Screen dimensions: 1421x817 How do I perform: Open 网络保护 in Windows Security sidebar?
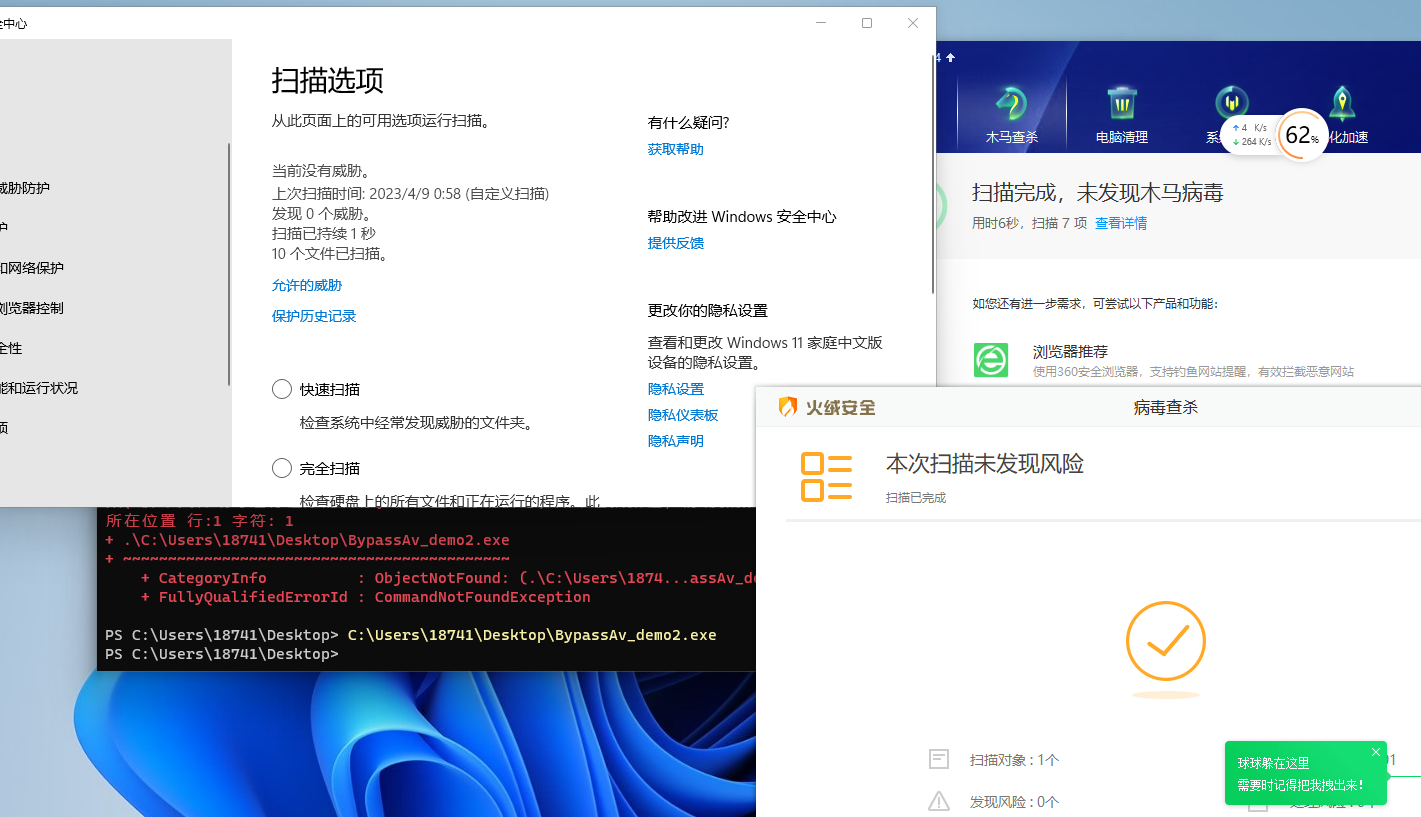[x=31, y=268]
